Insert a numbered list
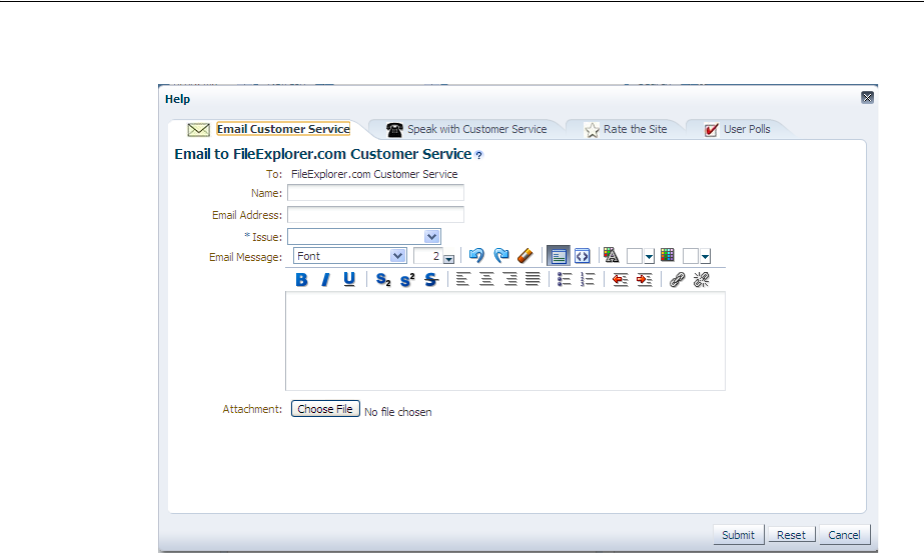924x553 pixels. click(588, 279)
